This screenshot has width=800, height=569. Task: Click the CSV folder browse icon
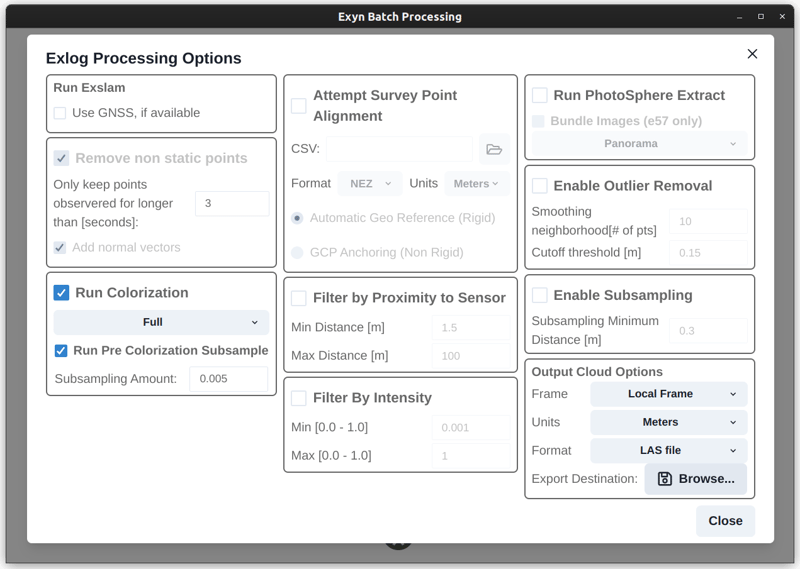click(x=494, y=149)
